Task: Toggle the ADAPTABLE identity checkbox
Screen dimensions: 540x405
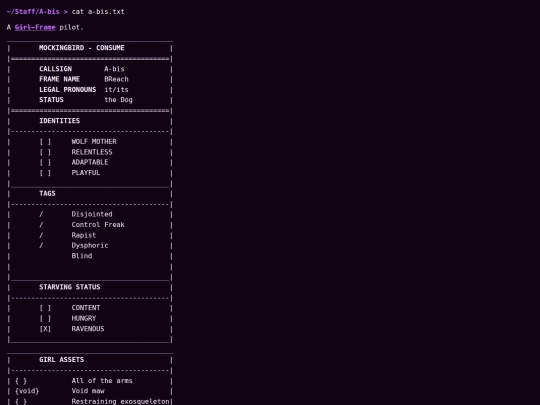Action: point(45,162)
